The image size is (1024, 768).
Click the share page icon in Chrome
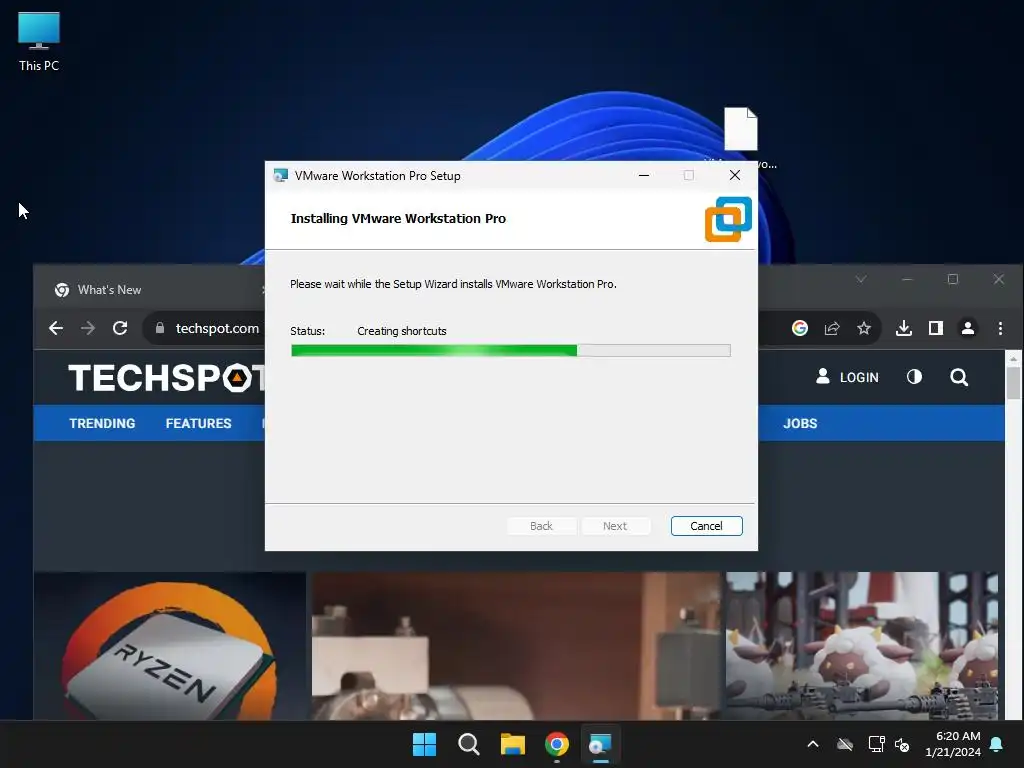coord(831,328)
